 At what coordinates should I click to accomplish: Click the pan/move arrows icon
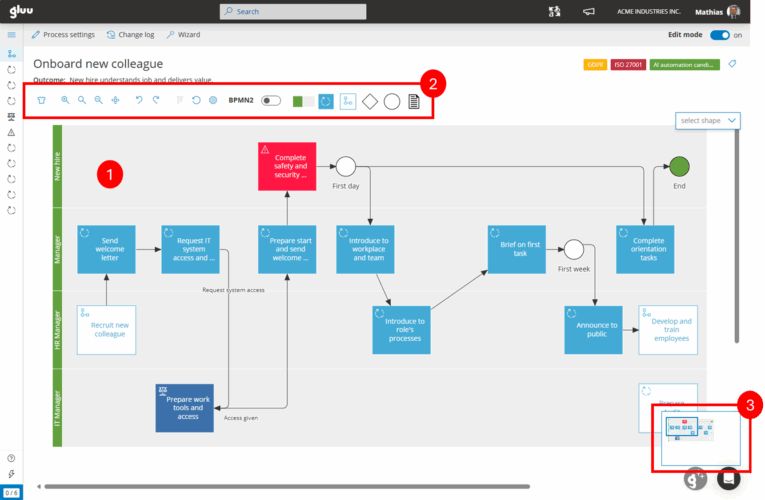point(115,101)
